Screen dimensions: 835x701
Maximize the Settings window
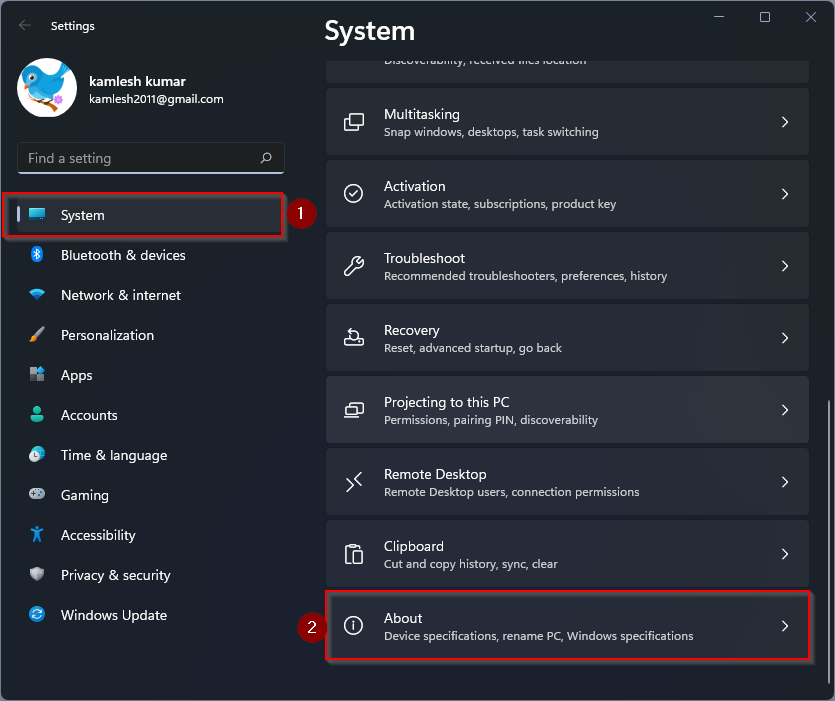[765, 17]
